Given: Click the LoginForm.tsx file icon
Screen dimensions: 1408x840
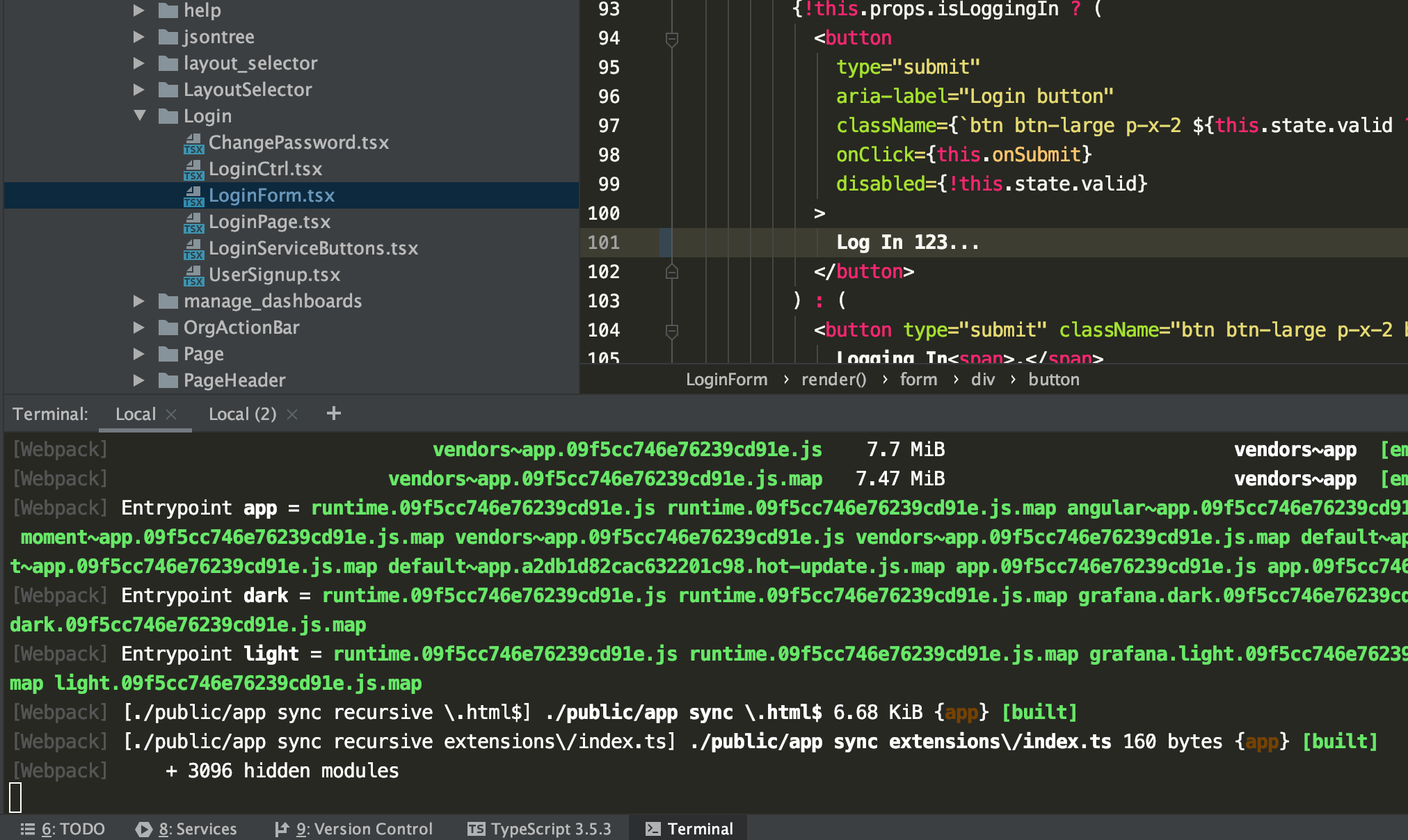Looking at the screenshot, I should (x=193, y=196).
